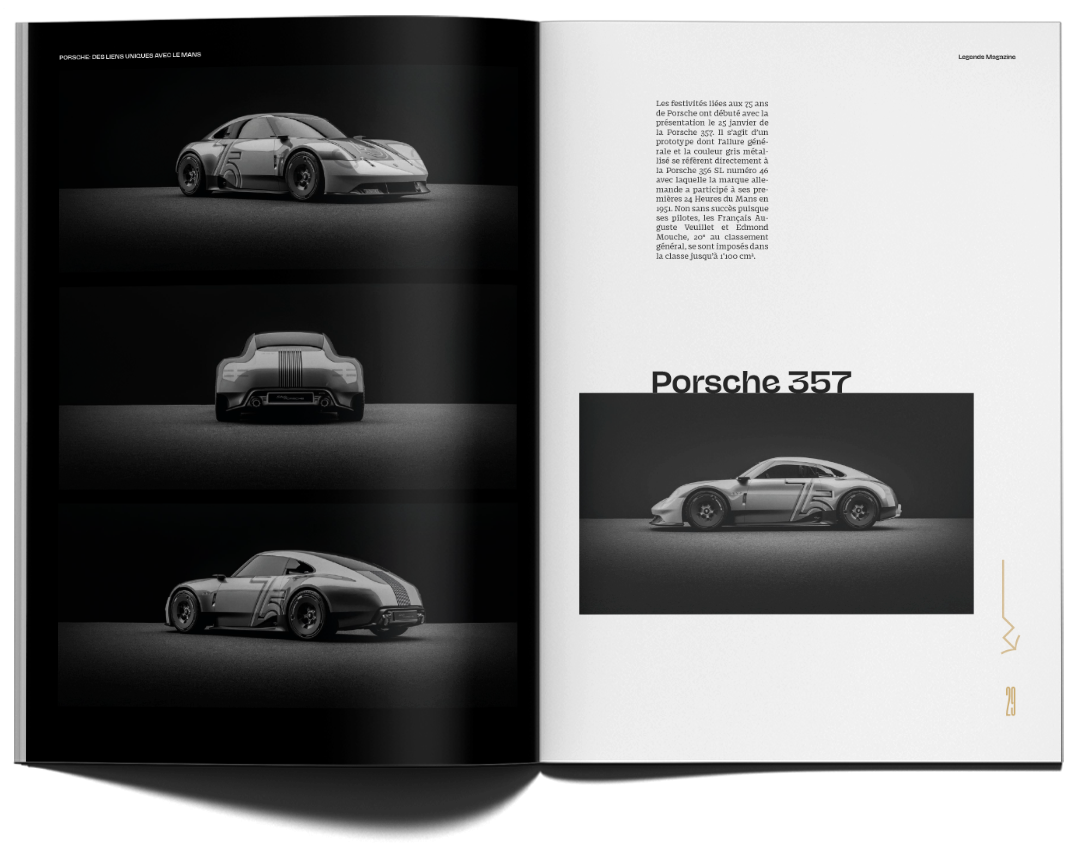Click the rear wheel of side-profile car
Viewport: 1080px width, 843px height.
pos(858,510)
